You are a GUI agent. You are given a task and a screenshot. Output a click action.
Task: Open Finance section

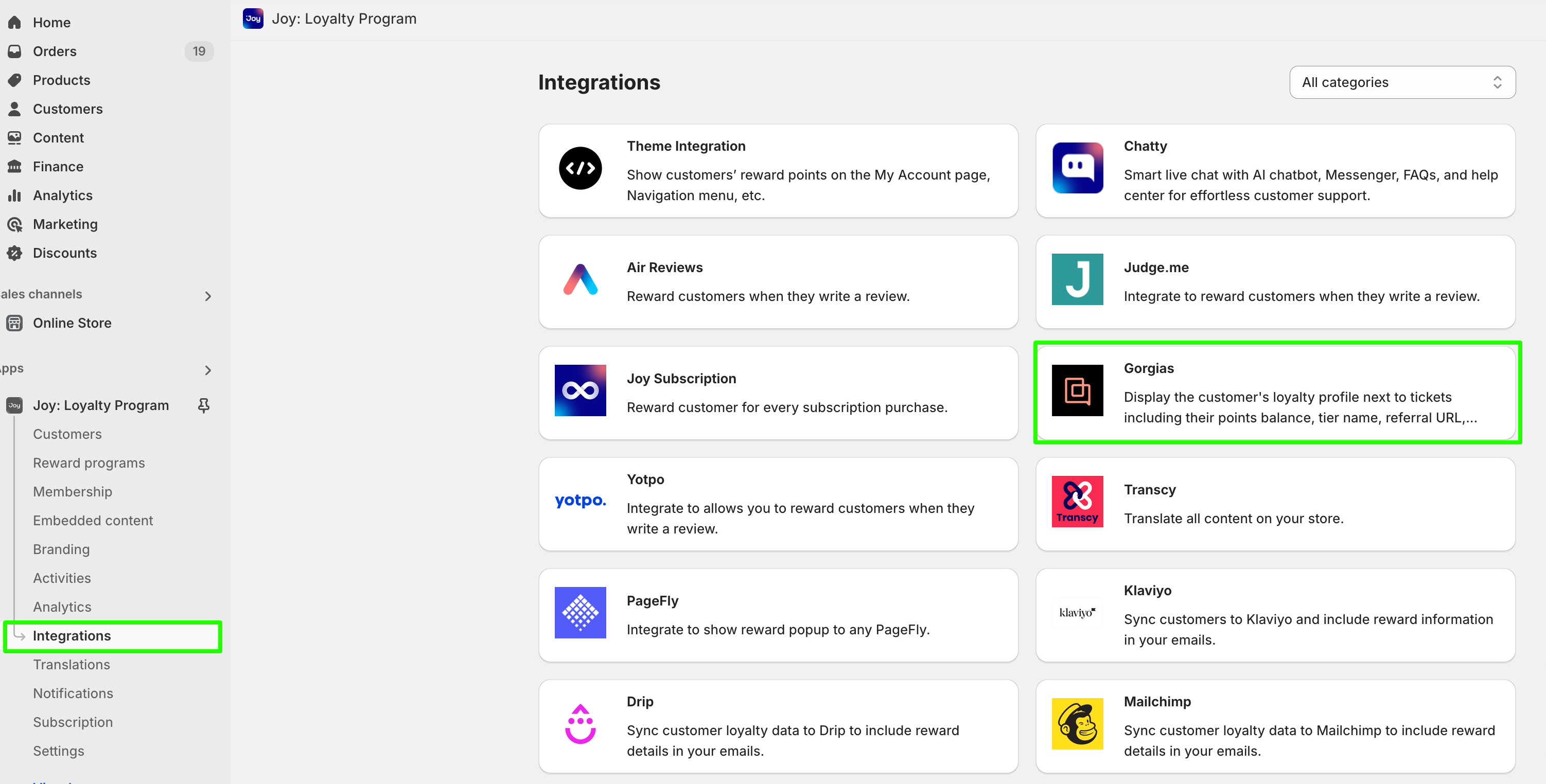[x=58, y=166]
